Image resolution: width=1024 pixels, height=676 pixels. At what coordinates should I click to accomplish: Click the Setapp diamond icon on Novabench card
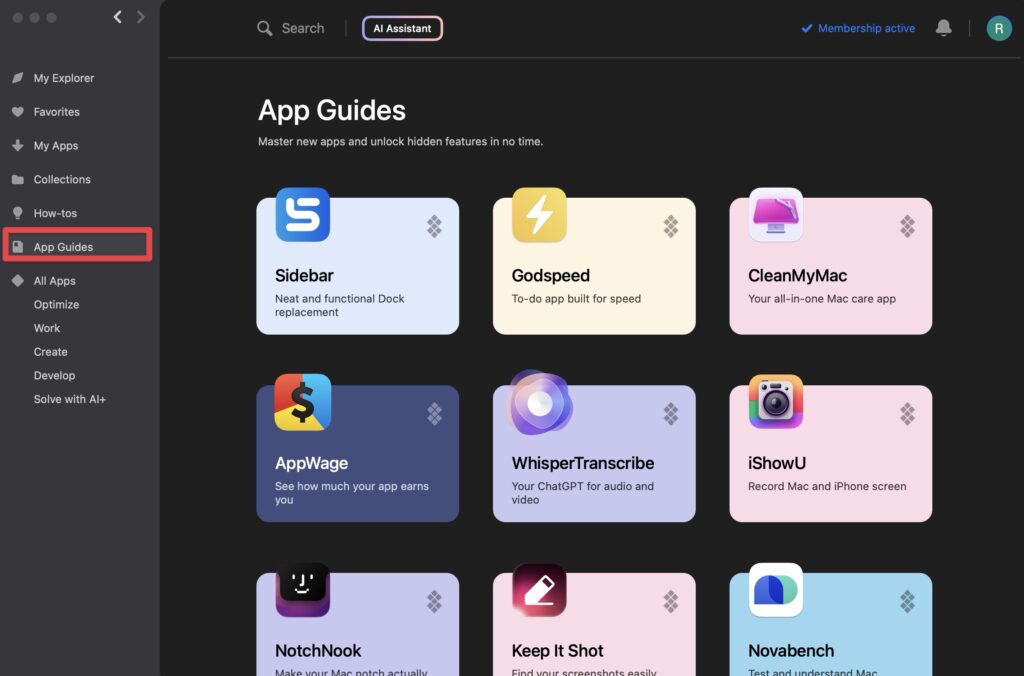(x=907, y=602)
